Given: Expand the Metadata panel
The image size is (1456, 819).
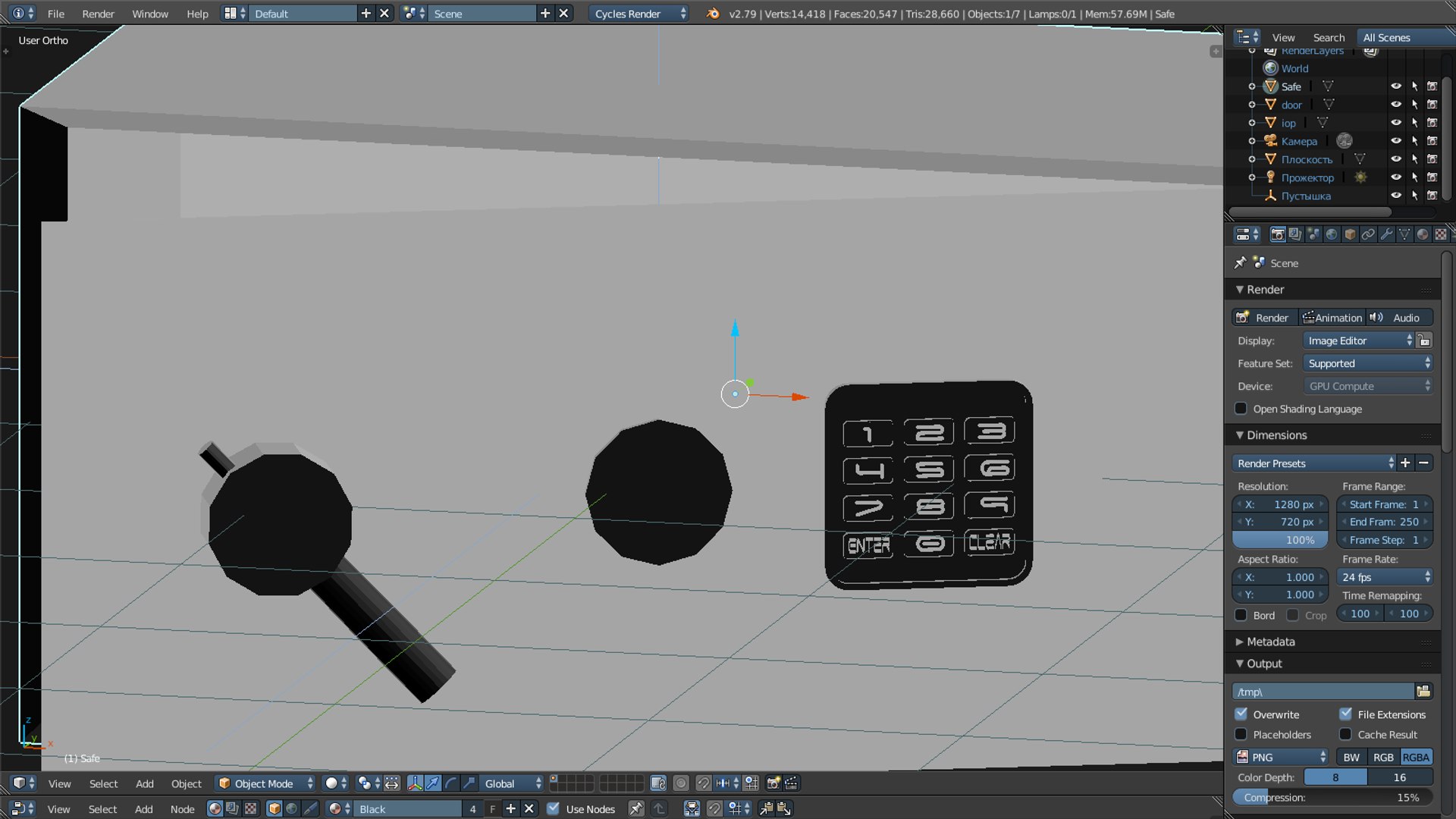Looking at the screenshot, I should [1270, 642].
